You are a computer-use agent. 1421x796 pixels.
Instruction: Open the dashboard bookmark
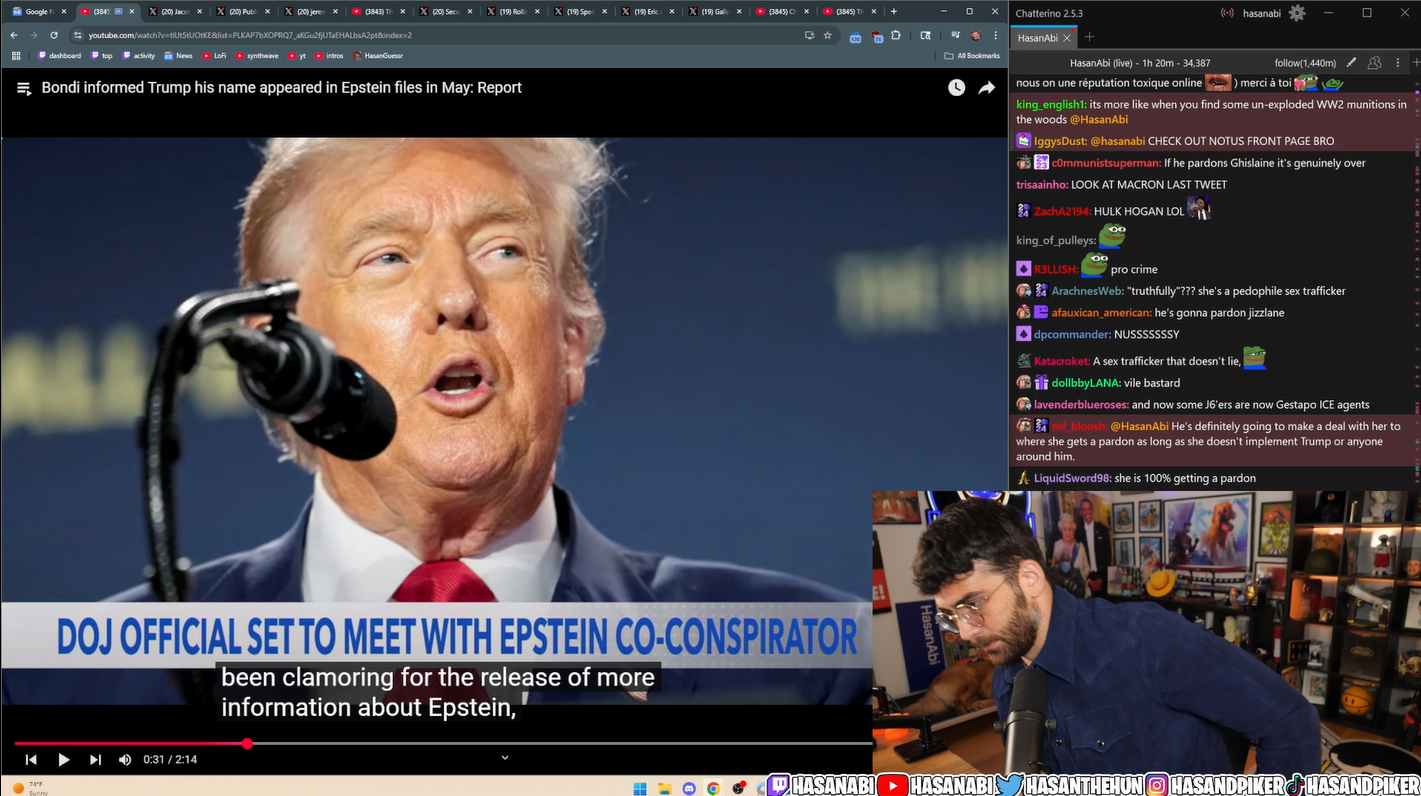60,56
